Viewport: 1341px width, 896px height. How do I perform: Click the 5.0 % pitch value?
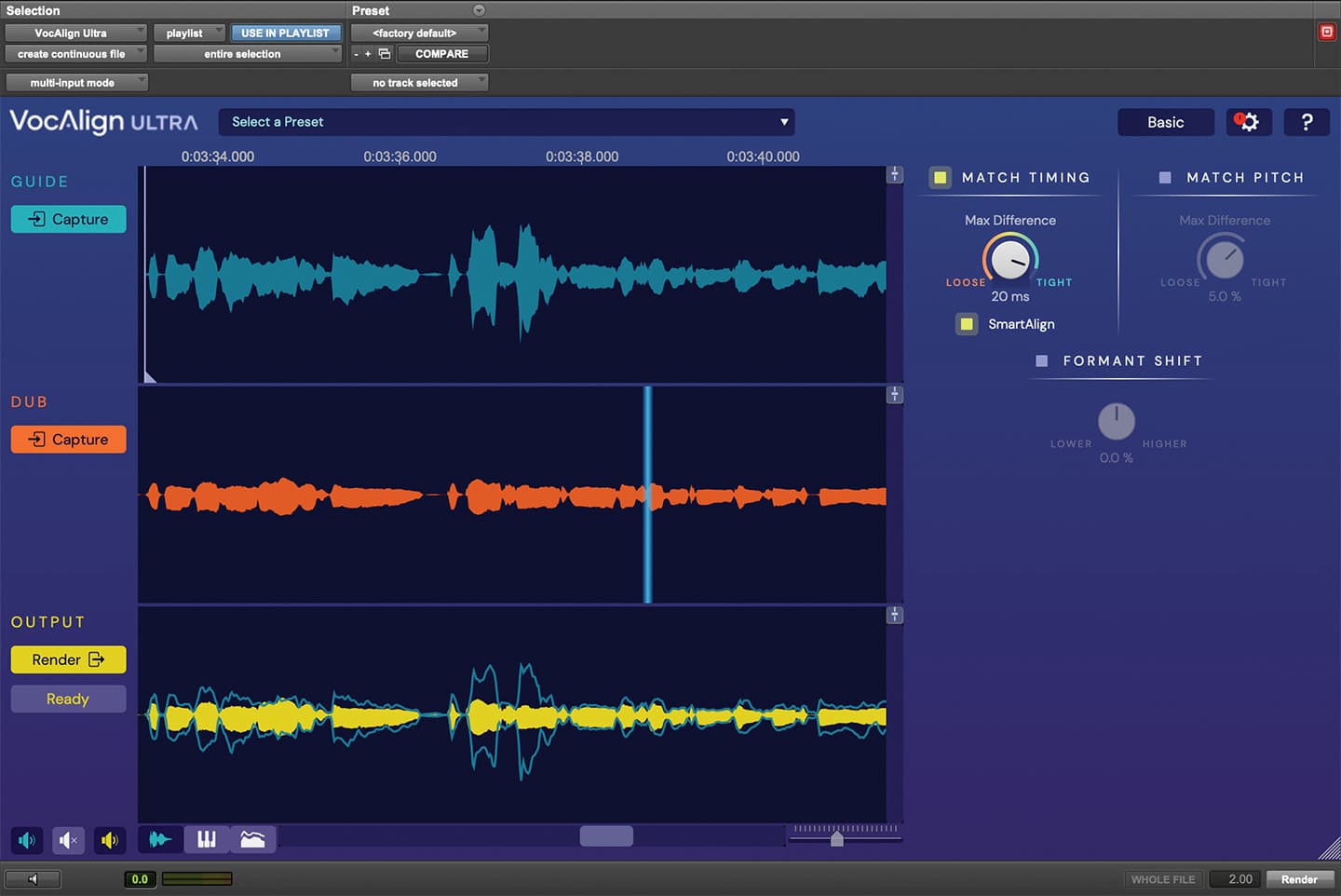click(1225, 296)
